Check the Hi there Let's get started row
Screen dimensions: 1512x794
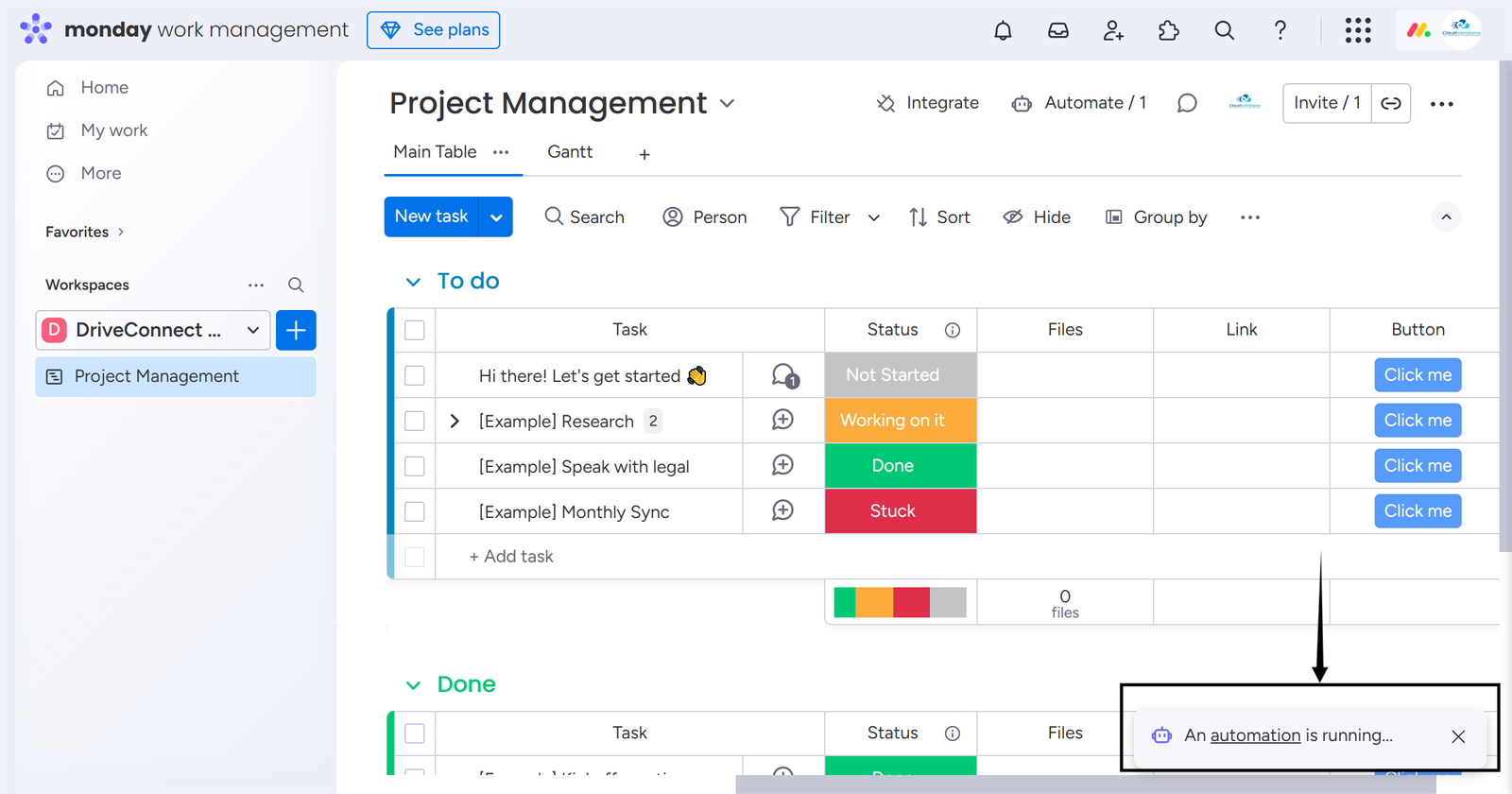(x=415, y=375)
